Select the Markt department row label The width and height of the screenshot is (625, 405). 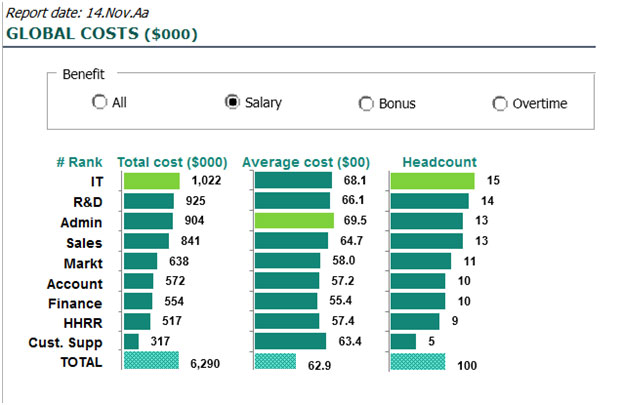(x=83, y=263)
